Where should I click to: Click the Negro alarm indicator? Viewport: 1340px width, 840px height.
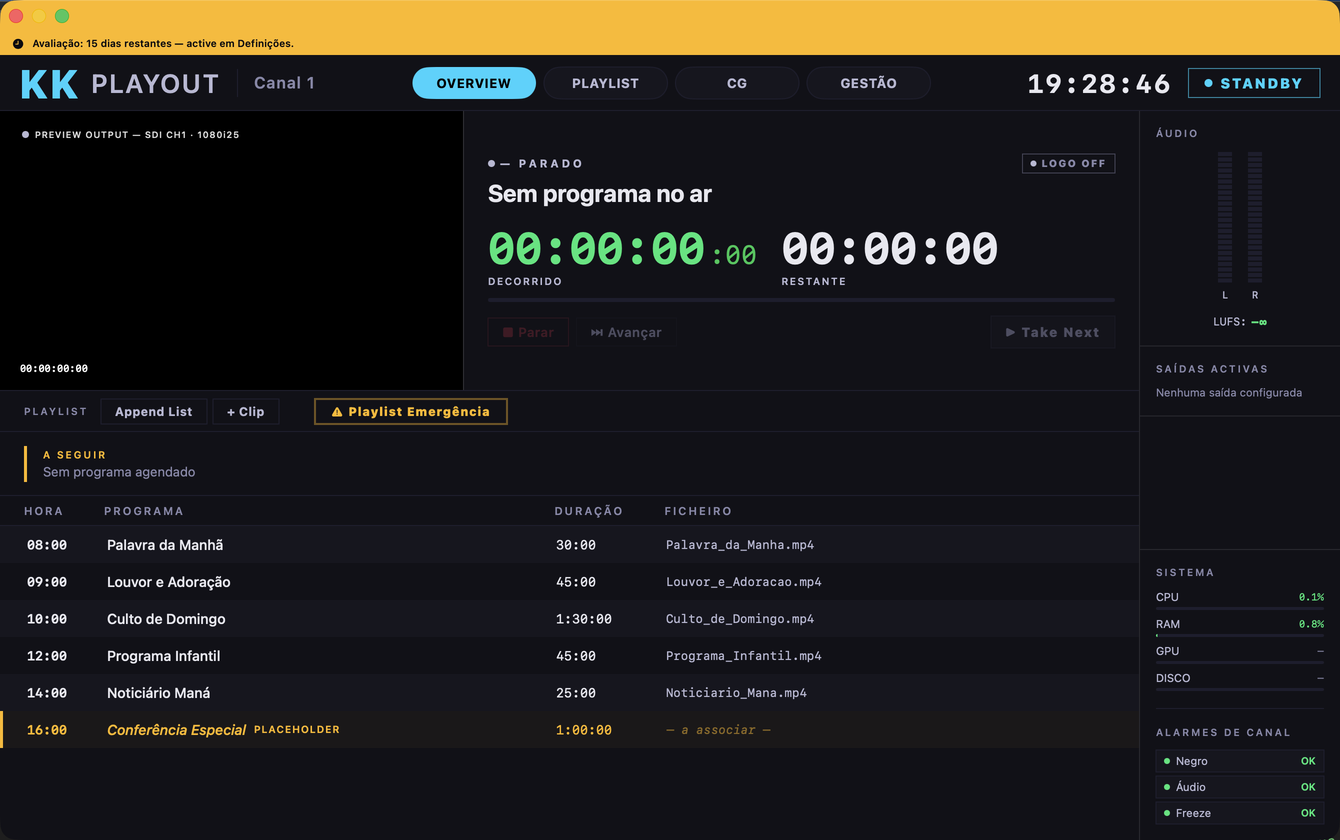coord(1239,761)
